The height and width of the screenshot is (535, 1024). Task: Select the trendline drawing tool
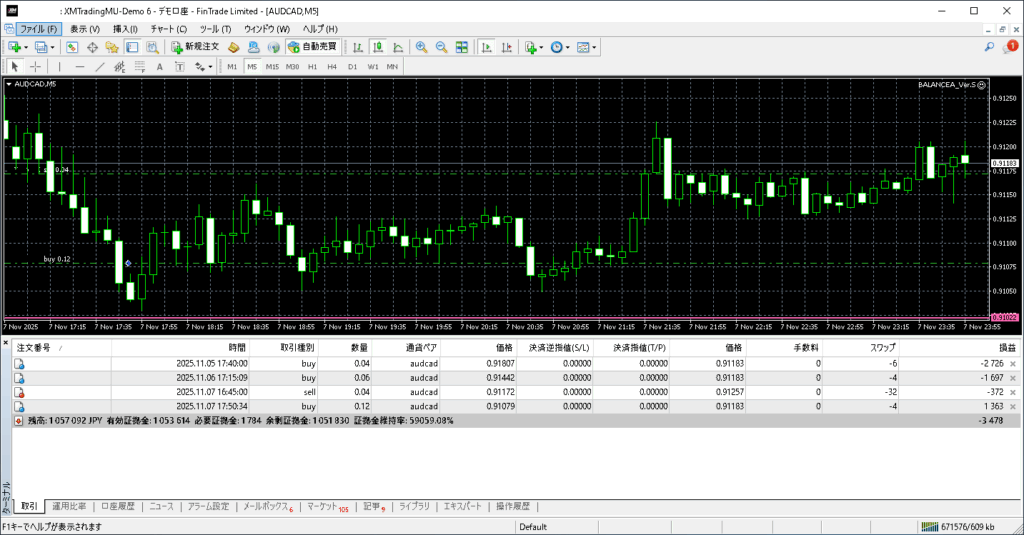click(101, 67)
